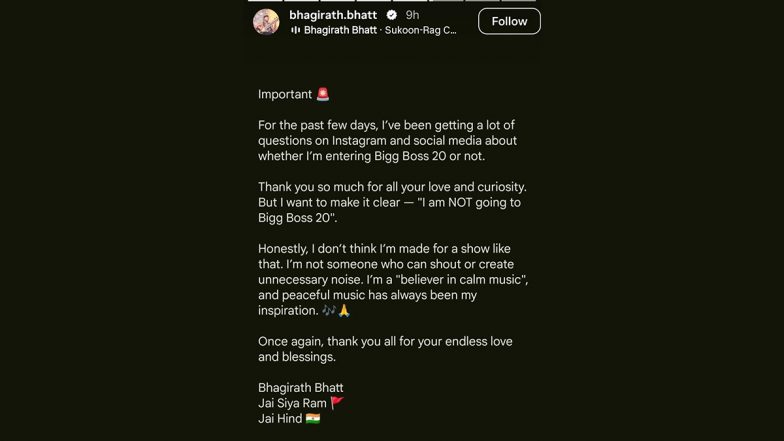Screen dimensions: 784x441
Task: Click the 'Jai Hind' text
Action: click(x=280, y=418)
